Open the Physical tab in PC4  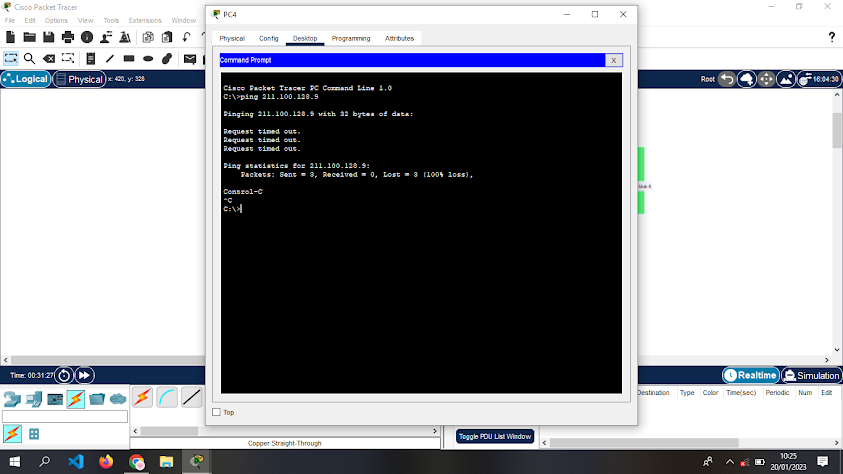232,39
